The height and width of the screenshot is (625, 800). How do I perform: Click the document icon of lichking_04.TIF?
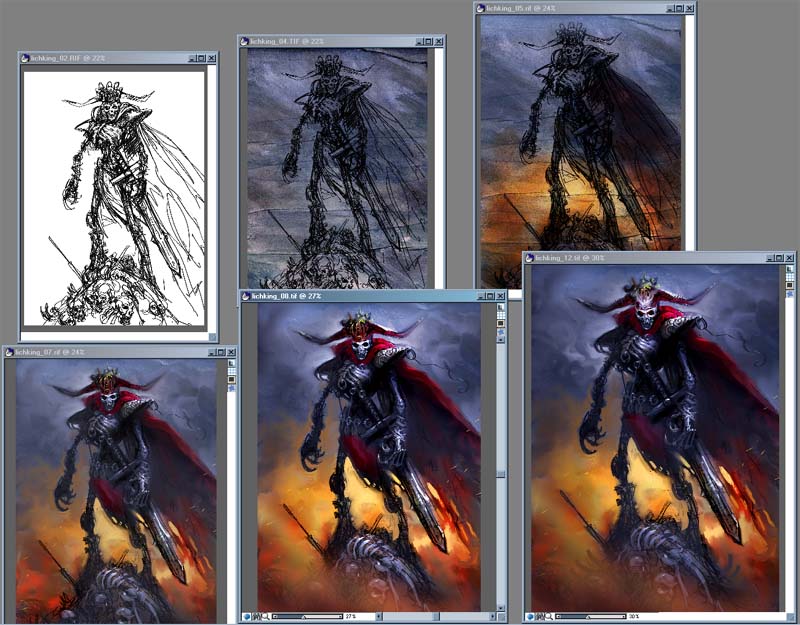[244, 41]
